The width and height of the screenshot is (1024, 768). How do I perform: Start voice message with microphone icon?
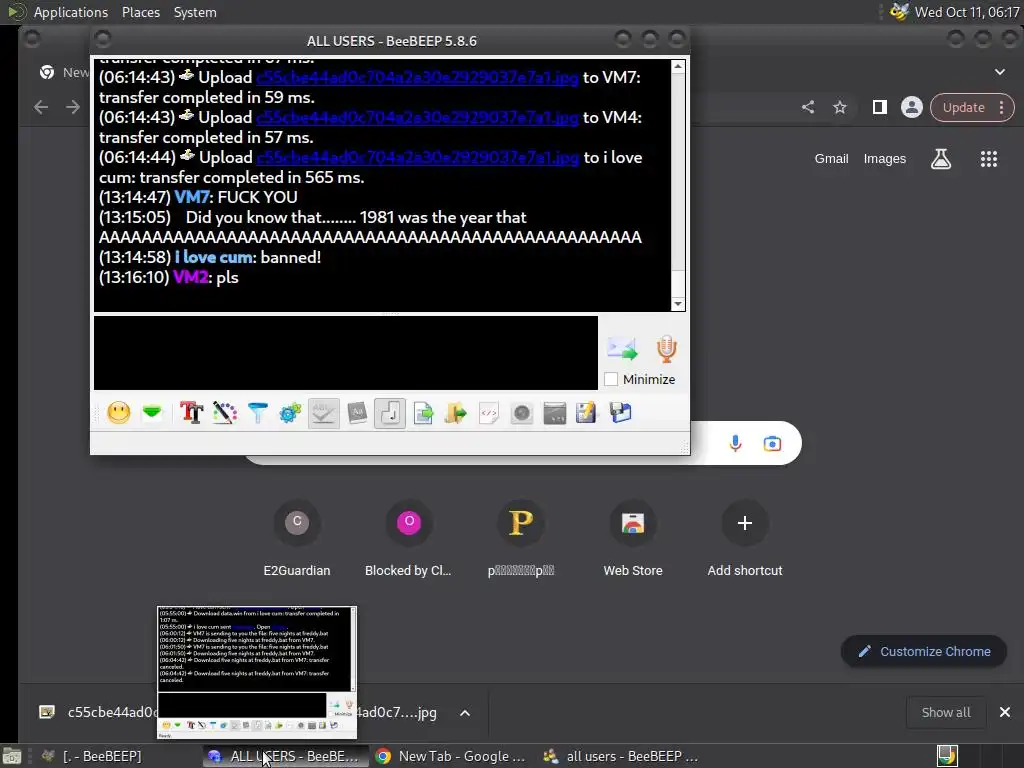[x=666, y=349]
